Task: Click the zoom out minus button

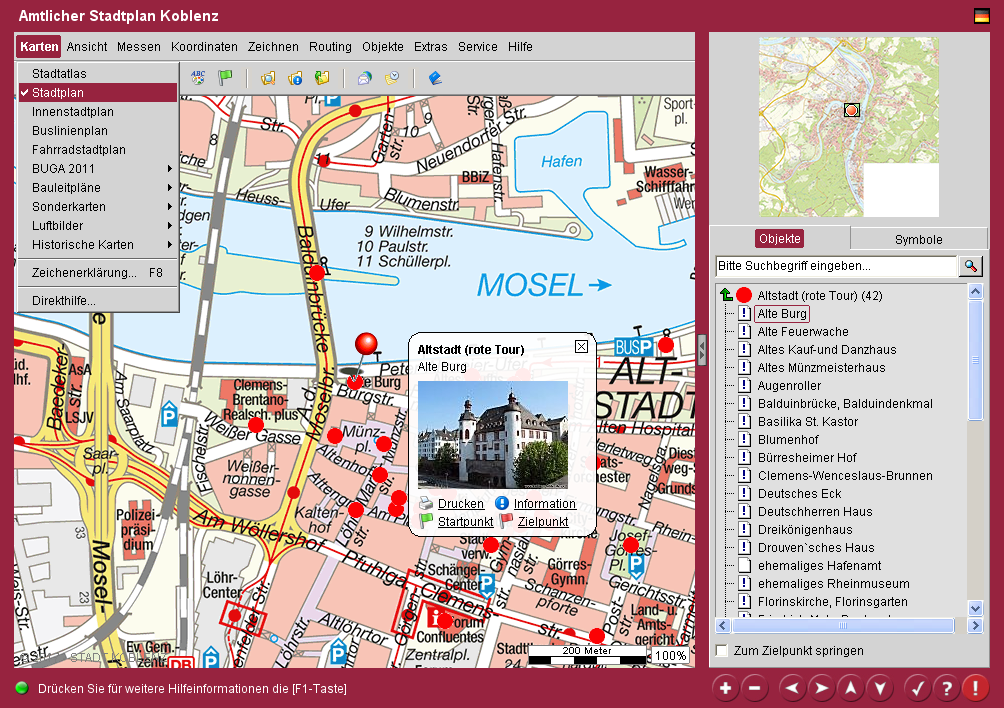Action: point(755,688)
